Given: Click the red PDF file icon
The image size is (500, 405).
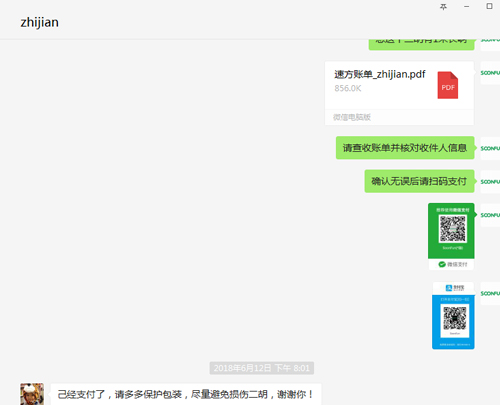Looking at the screenshot, I should coord(448,85).
